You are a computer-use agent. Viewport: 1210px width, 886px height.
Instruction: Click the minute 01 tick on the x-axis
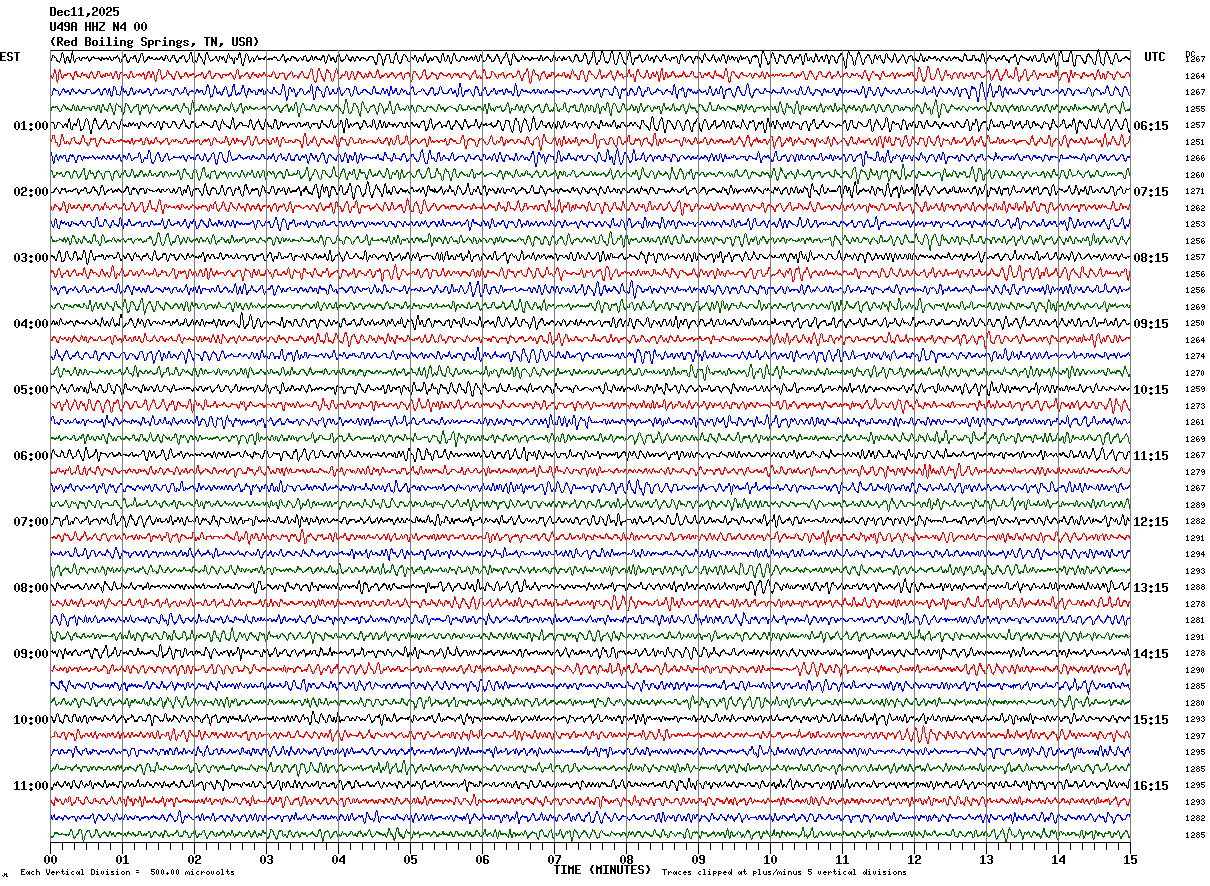coord(122,859)
